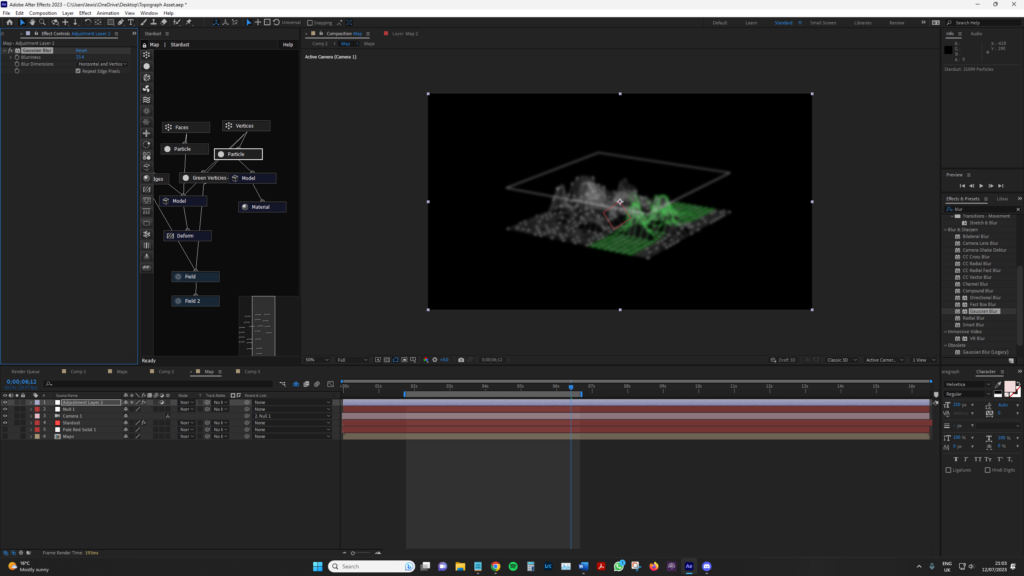Image resolution: width=1024 pixels, height=576 pixels.
Task: Select the Type tool
Action: [x=131, y=22]
